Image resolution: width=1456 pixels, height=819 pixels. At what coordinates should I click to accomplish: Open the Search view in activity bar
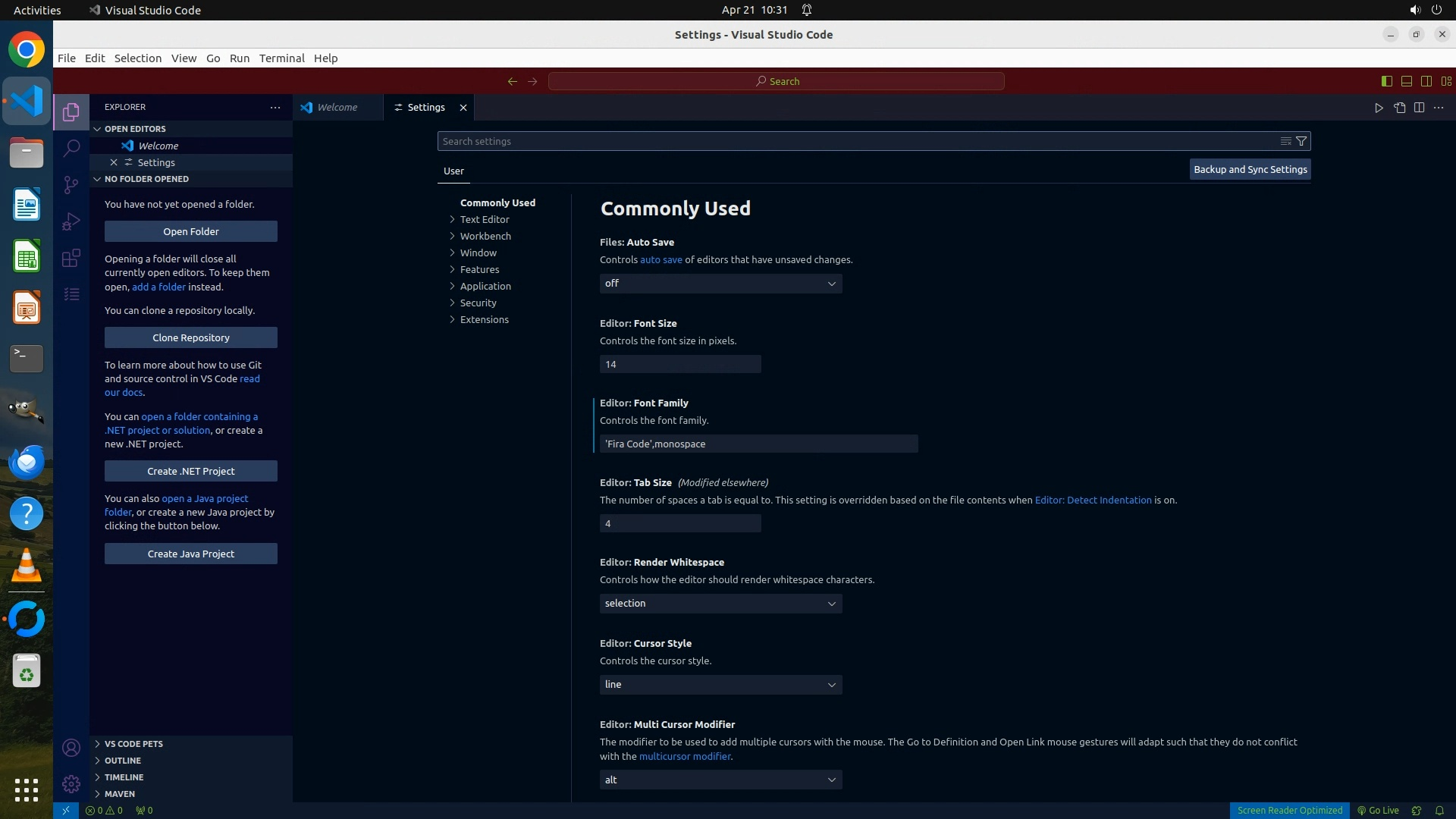coord(71,148)
